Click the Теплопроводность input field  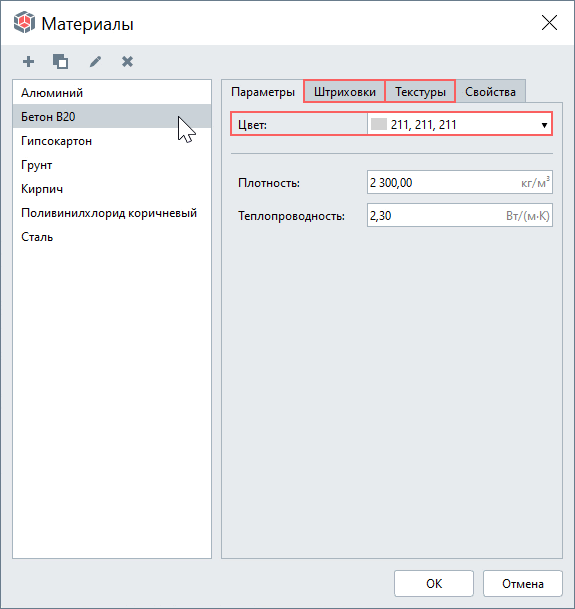pyautogui.click(x=460, y=215)
